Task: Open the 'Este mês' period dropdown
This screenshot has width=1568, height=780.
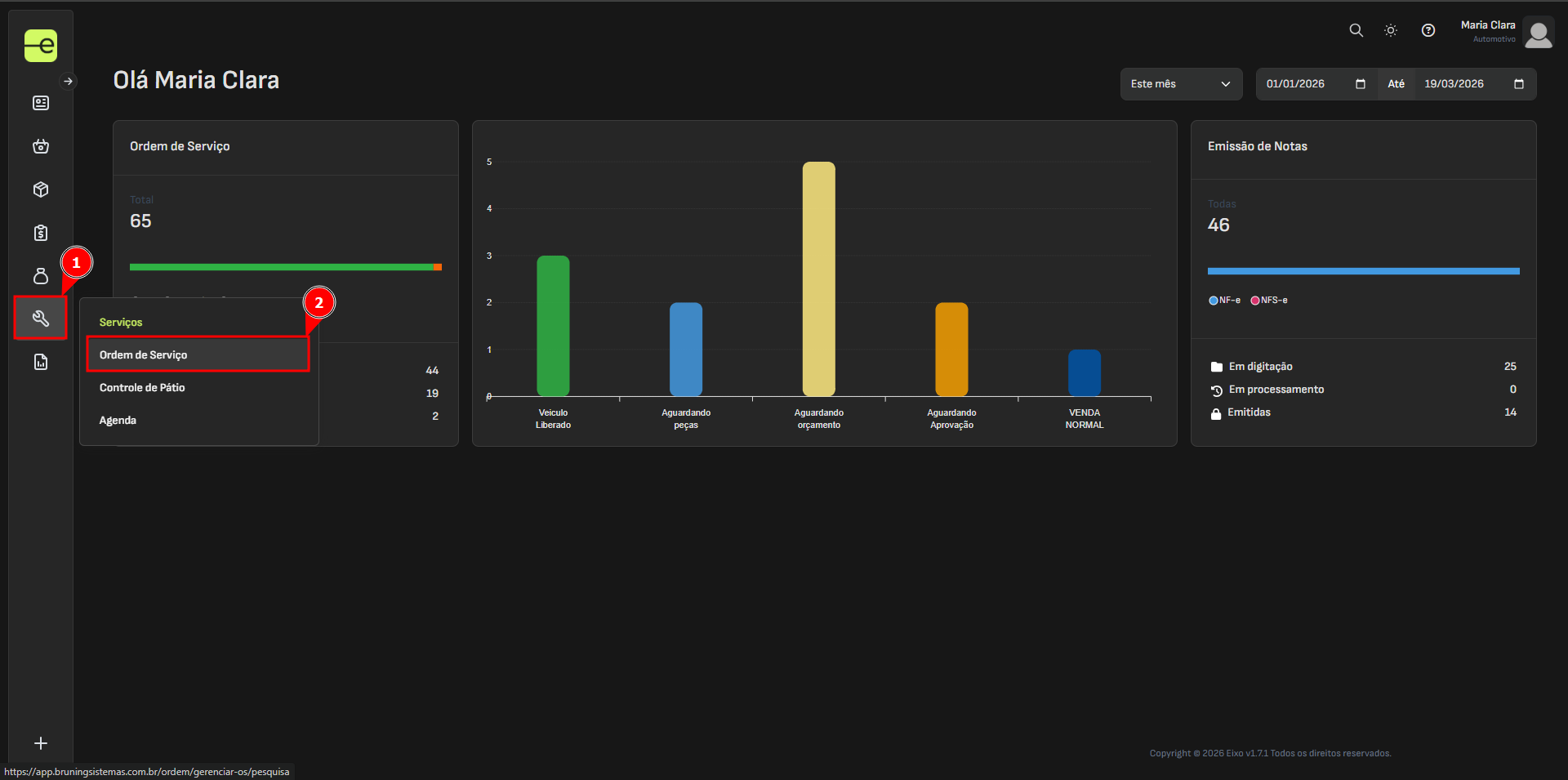Action: [x=1180, y=84]
